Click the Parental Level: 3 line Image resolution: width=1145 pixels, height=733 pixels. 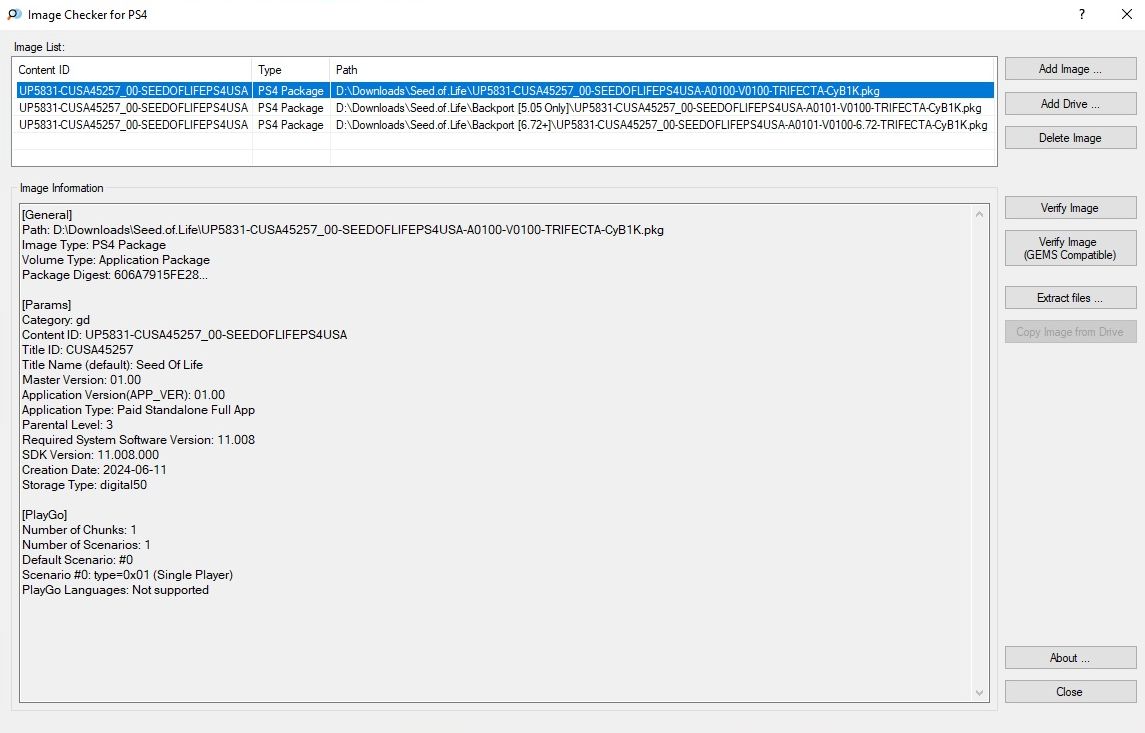coord(67,425)
